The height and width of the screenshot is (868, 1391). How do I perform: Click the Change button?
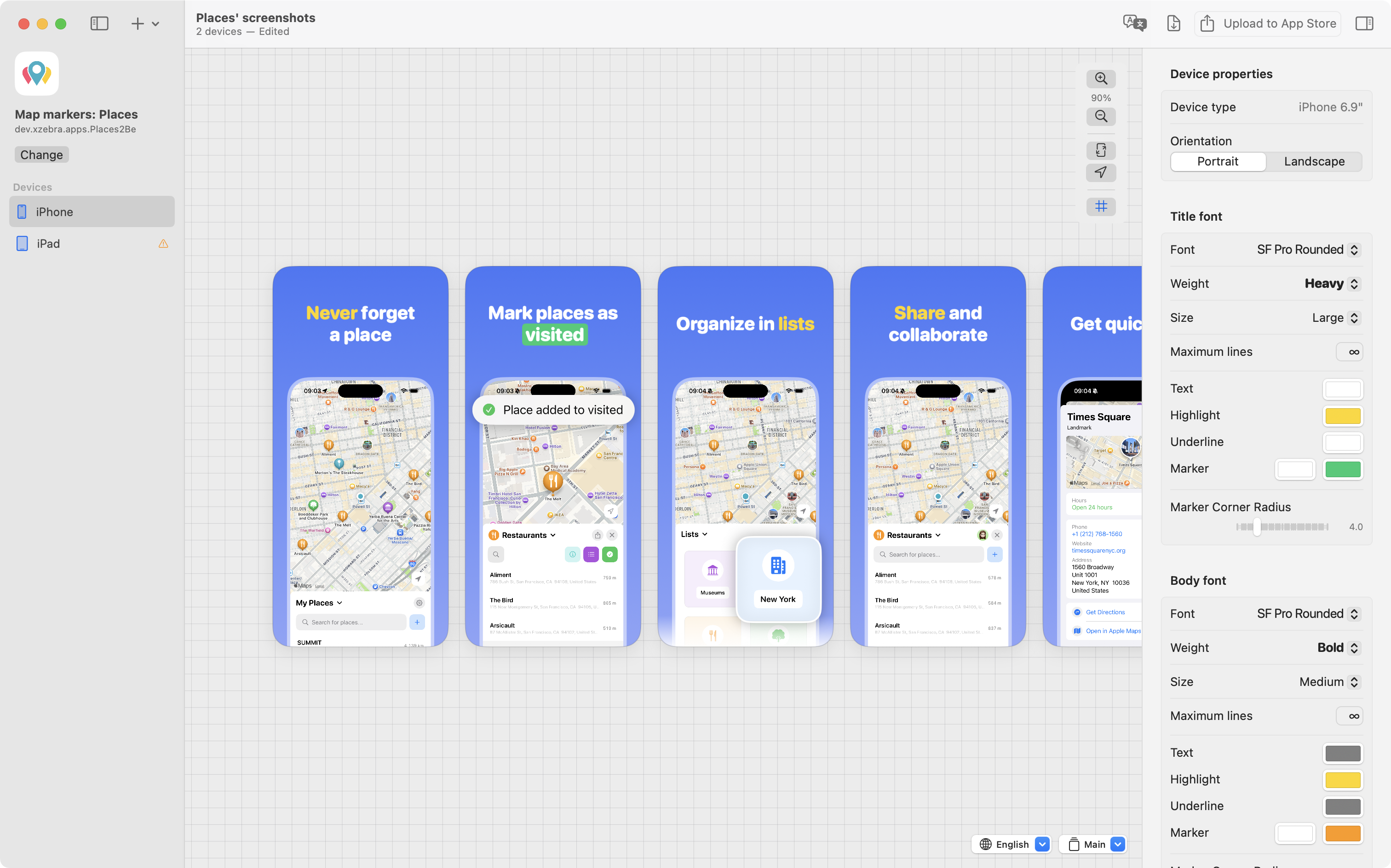[x=41, y=154]
